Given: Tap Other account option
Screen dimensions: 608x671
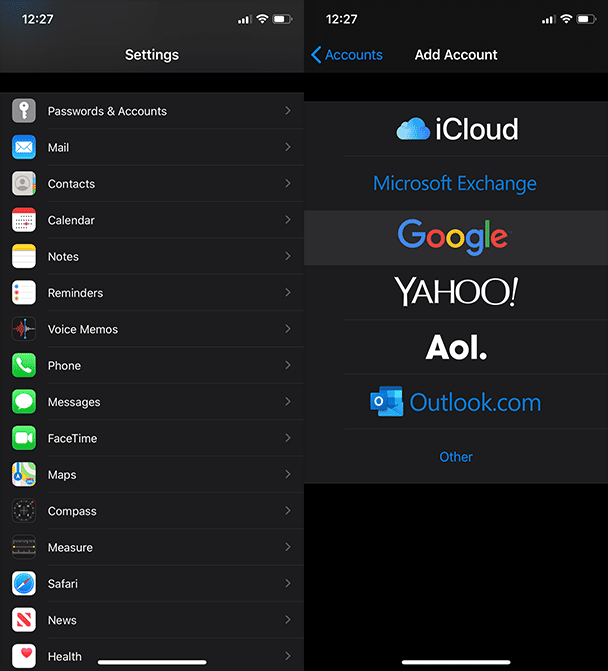Looking at the screenshot, I should pyautogui.click(x=456, y=456).
